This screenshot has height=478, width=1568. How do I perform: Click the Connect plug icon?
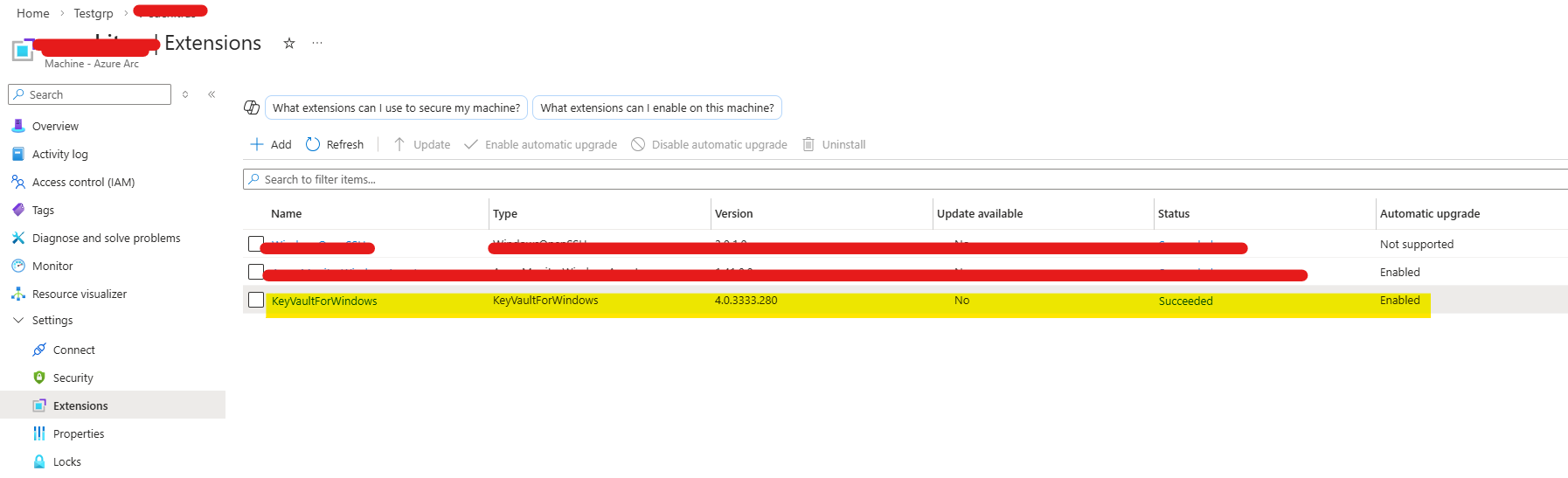[x=39, y=350]
